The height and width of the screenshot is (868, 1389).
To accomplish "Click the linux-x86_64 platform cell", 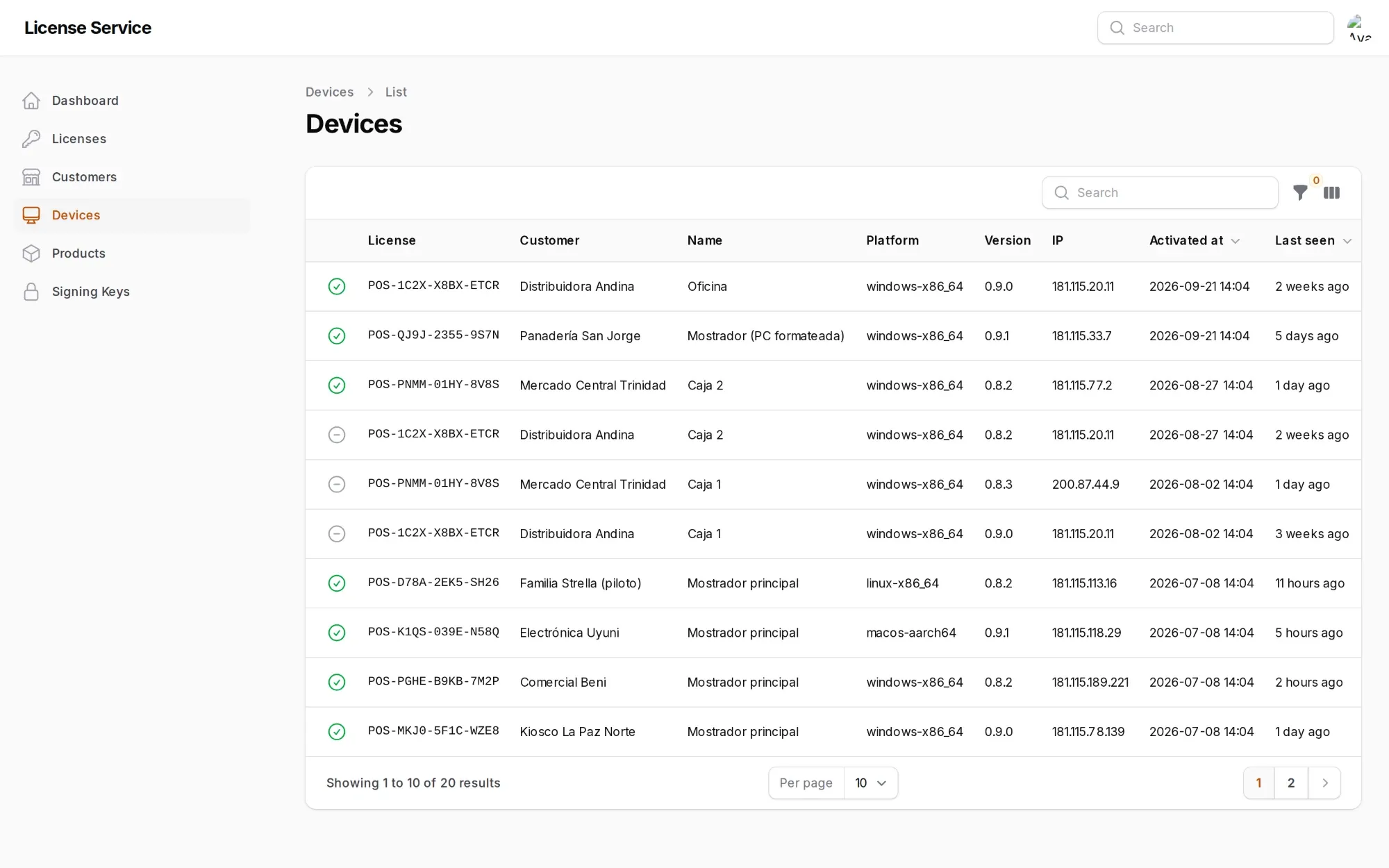I will 902,583.
